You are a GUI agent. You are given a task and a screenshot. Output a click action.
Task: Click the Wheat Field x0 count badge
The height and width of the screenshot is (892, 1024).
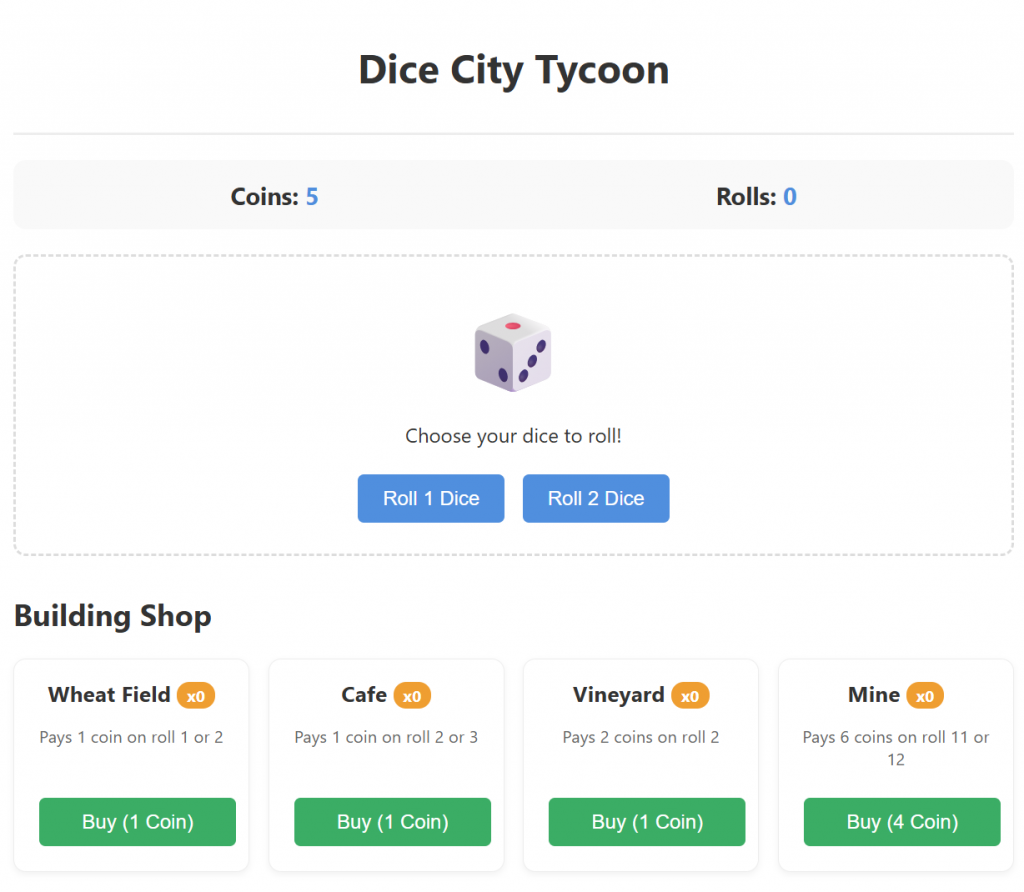click(x=196, y=695)
